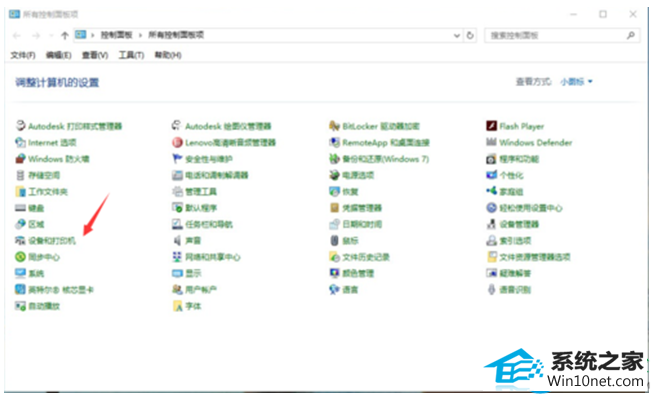Open the 设备管理器 link
The image size is (652, 396).
[519, 224]
